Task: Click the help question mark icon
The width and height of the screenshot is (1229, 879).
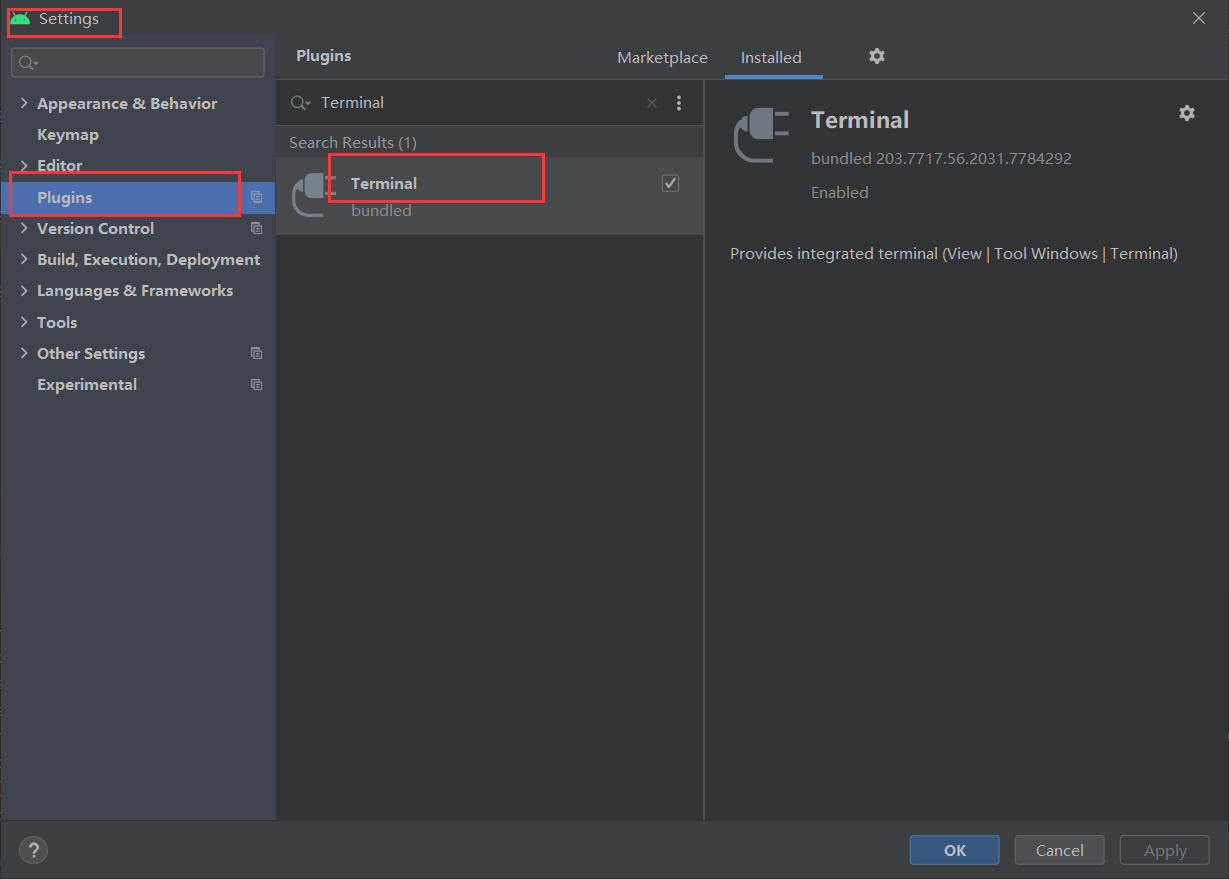Action: pos(33,850)
